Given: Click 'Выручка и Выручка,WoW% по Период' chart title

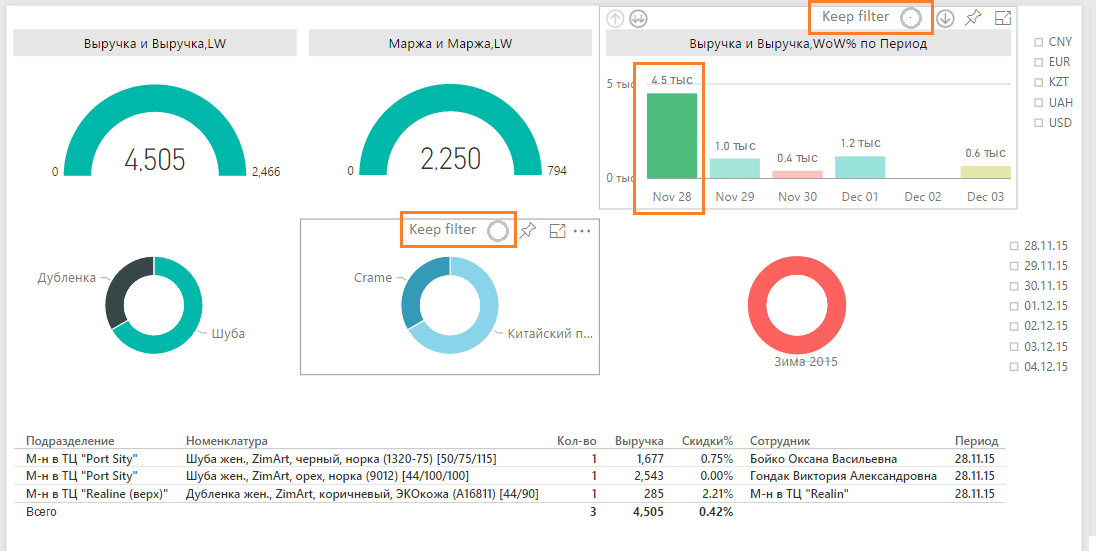Looking at the screenshot, I should point(808,43).
